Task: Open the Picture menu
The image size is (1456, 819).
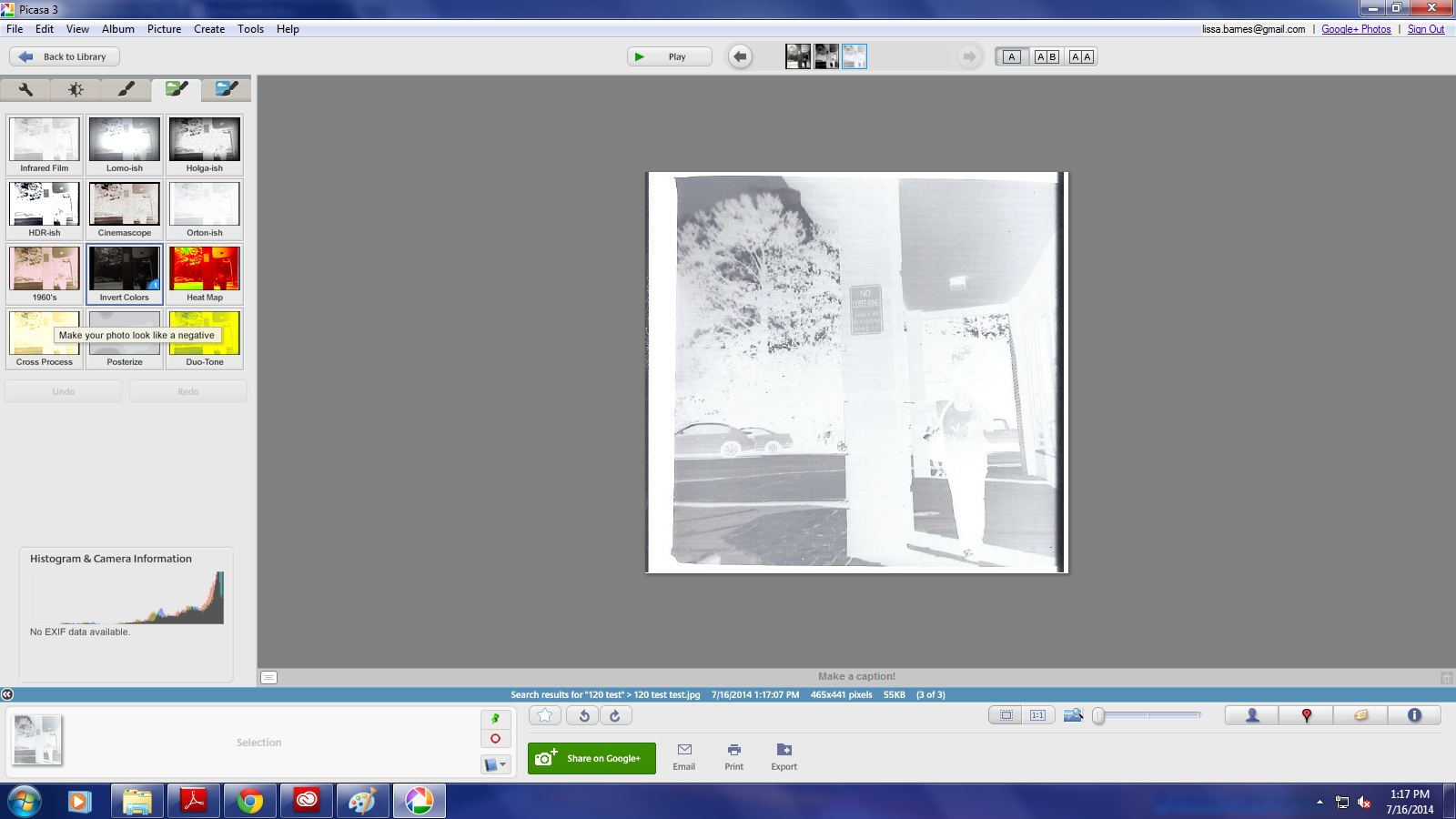Action: [x=164, y=29]
